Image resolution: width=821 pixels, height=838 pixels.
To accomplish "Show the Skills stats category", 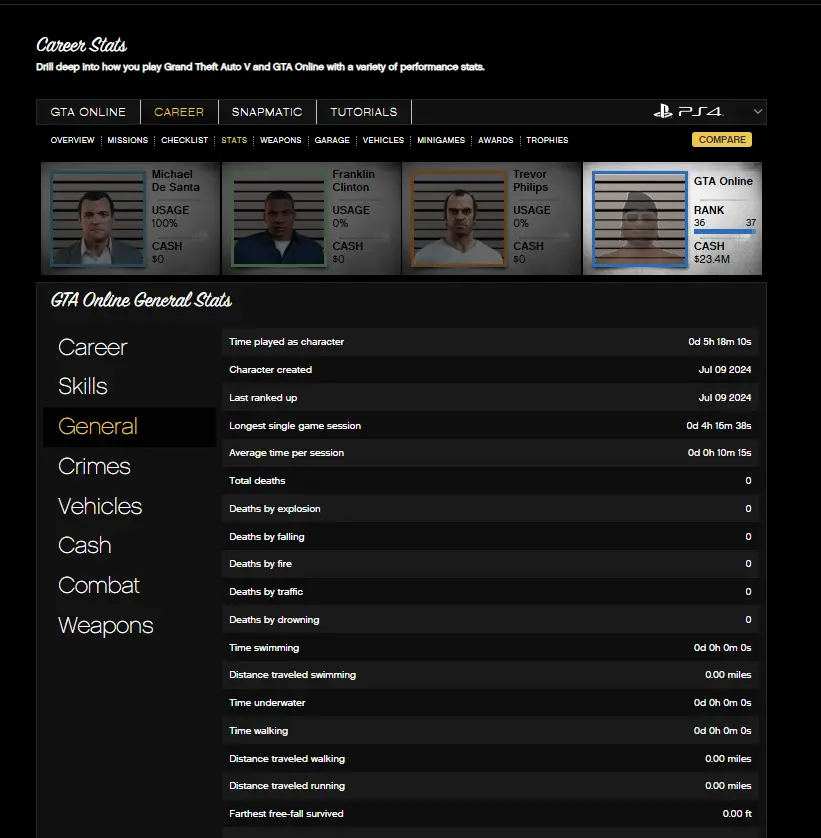I will [x=83, y=387].
